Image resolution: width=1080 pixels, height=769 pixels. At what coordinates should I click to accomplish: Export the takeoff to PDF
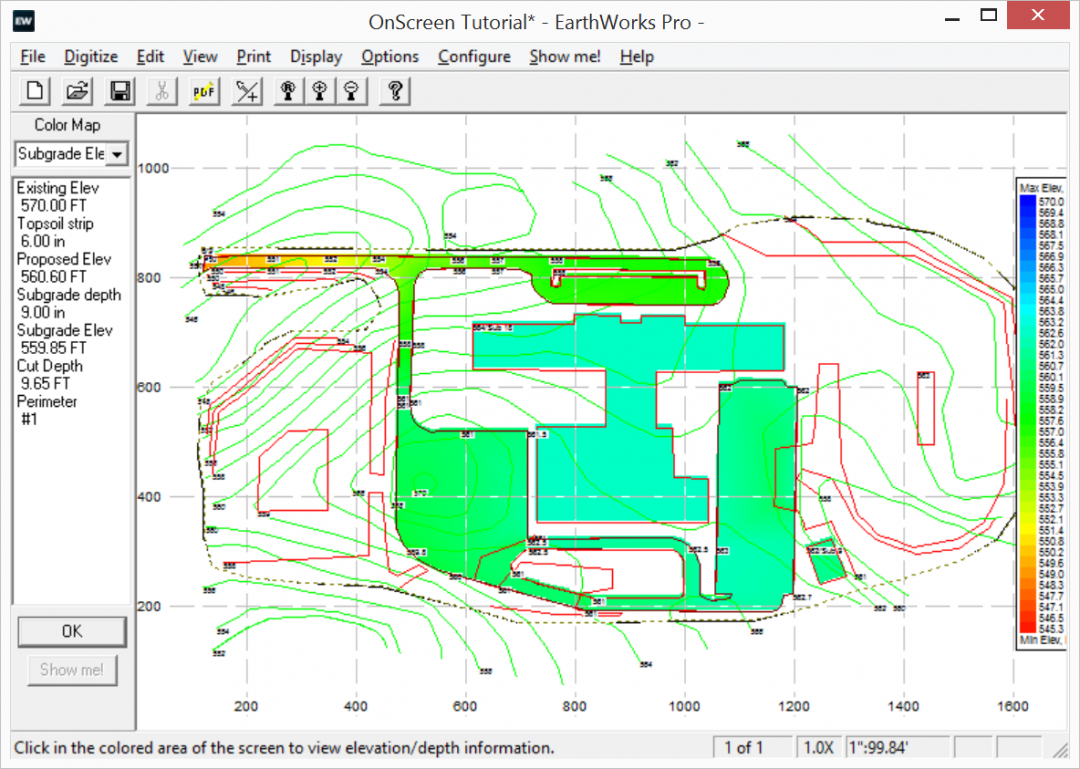(x=204, y=91)
